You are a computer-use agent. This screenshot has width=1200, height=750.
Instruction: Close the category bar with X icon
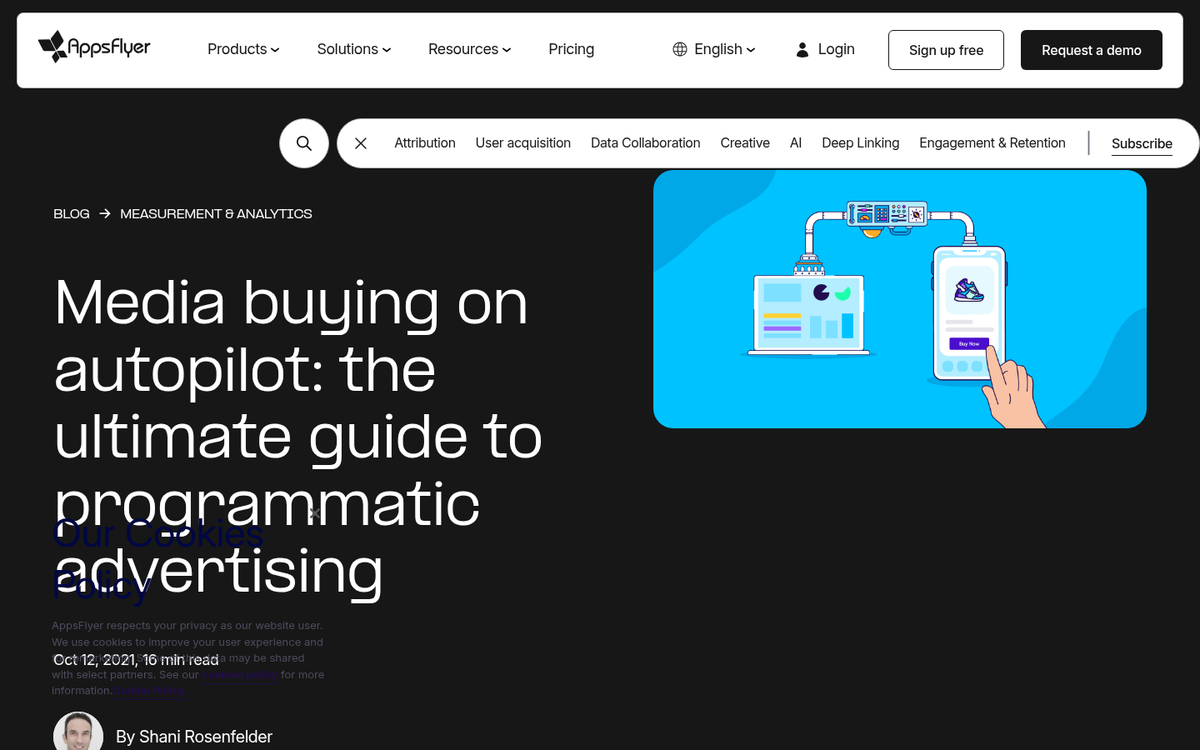tap(361, 143)
